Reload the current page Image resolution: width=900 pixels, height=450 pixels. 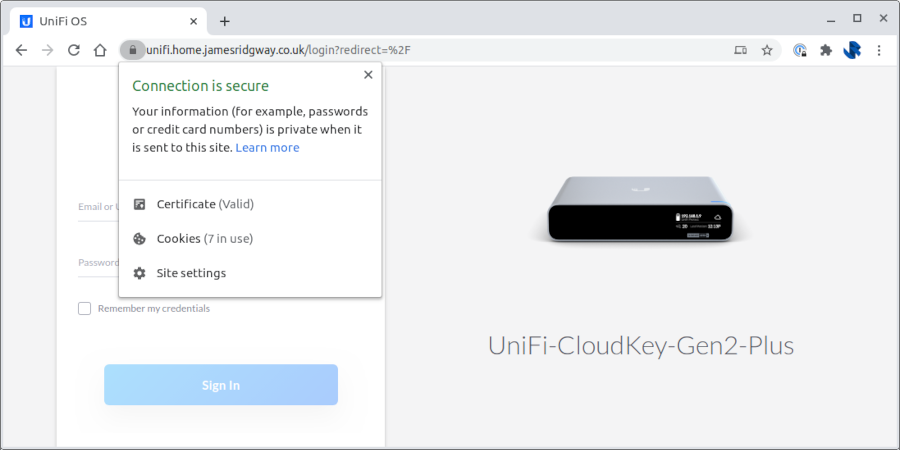(x=73, y=50)
